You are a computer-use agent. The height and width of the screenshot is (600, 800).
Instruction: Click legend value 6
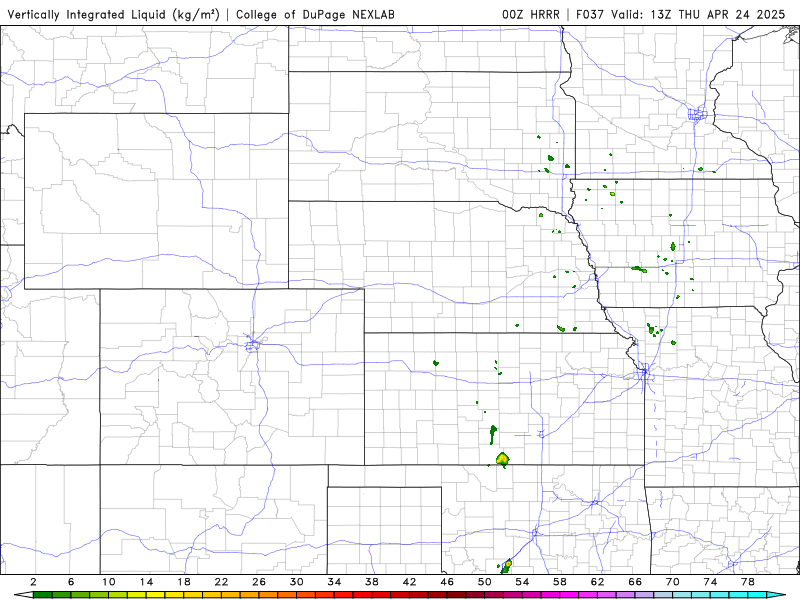(x=71, y=582)
